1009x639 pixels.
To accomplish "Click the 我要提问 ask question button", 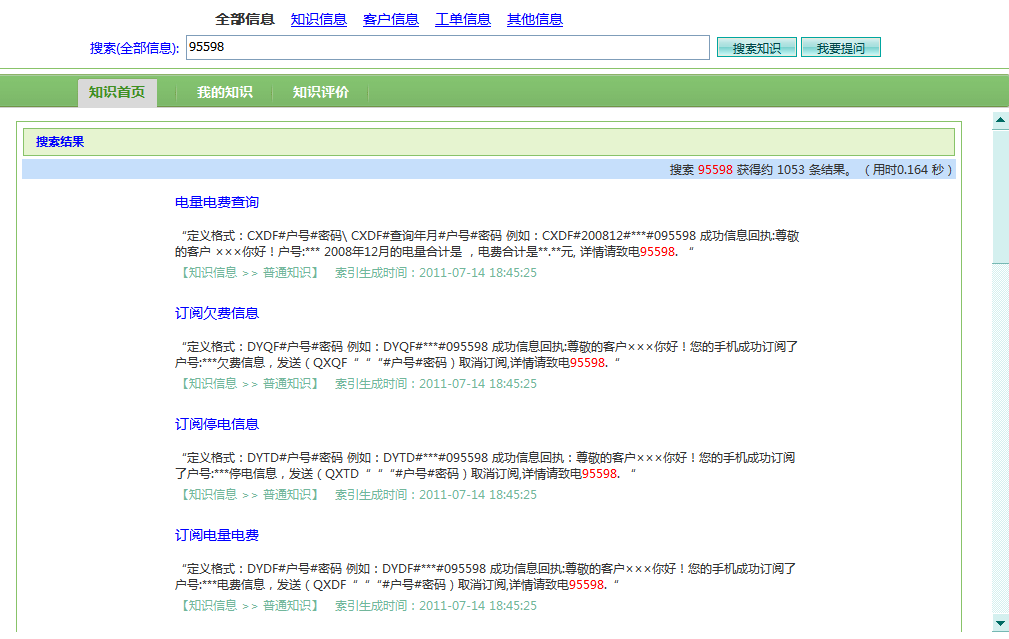I will click(x=840, y=48).
